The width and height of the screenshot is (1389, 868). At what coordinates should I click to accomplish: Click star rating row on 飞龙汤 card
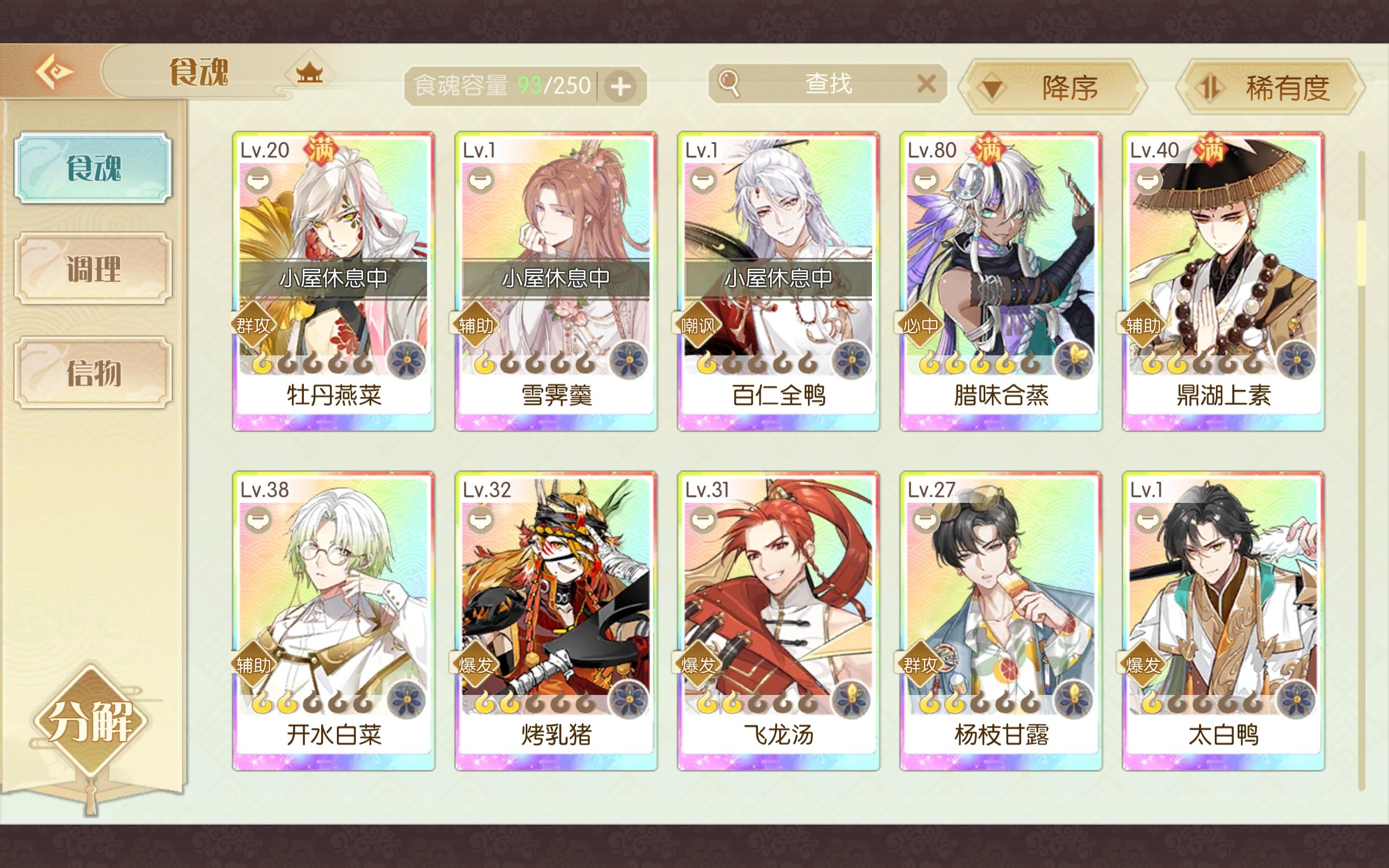pyautogui.click(x=757, y=703)
